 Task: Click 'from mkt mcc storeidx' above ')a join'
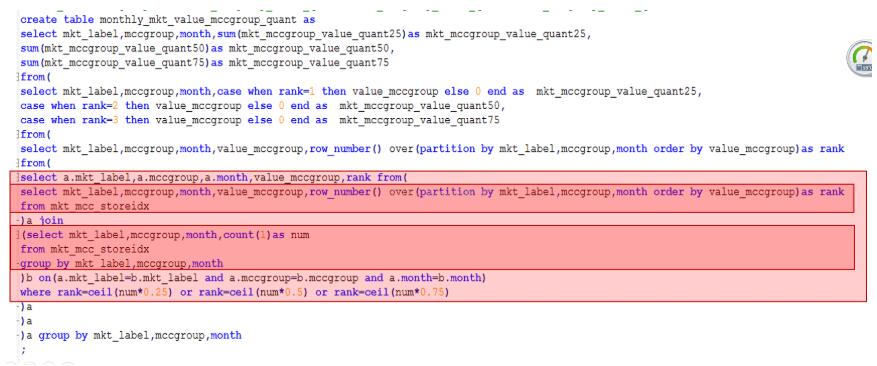tap(85, 206)
